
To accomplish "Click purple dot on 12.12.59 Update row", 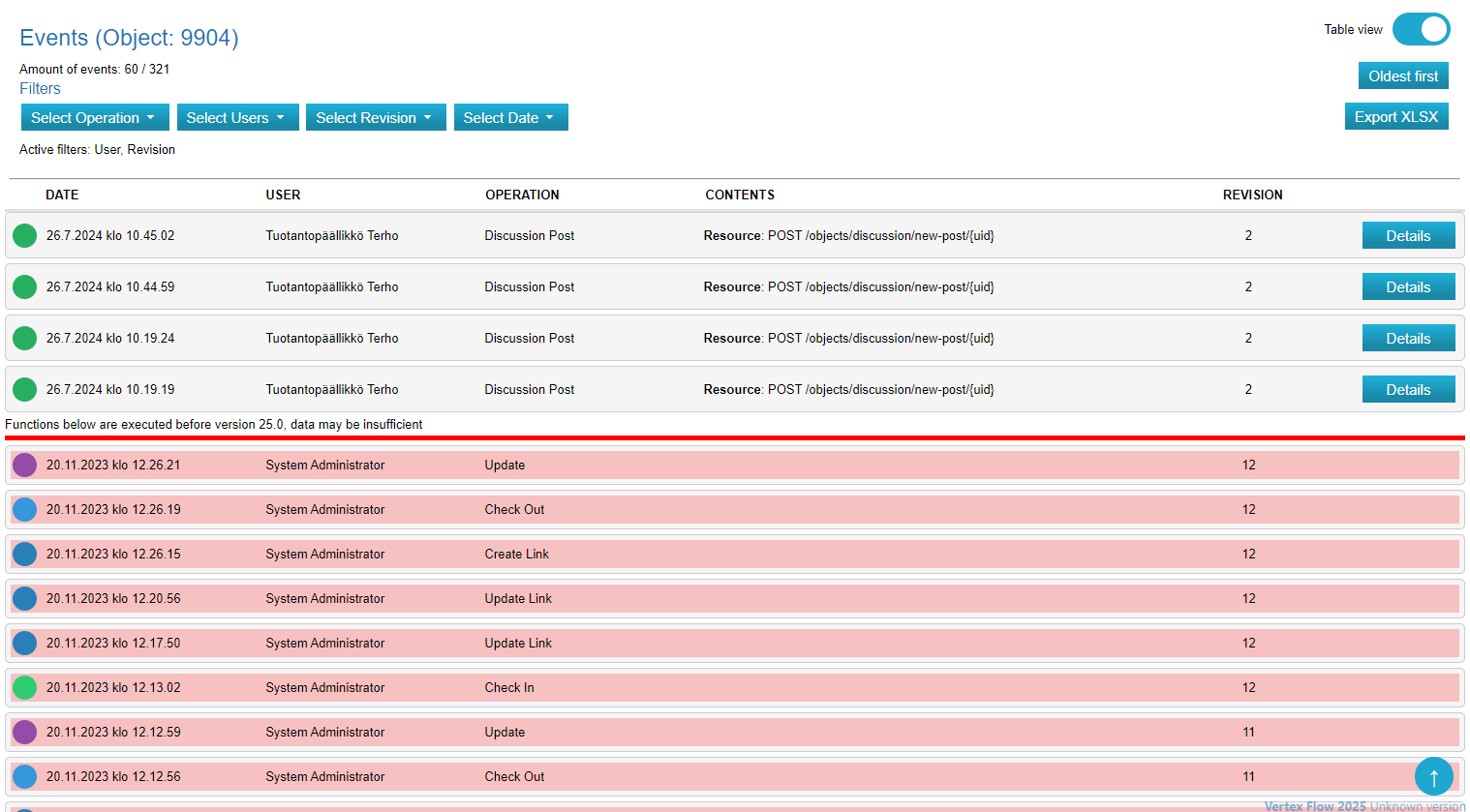I will (x=25, y=732).
